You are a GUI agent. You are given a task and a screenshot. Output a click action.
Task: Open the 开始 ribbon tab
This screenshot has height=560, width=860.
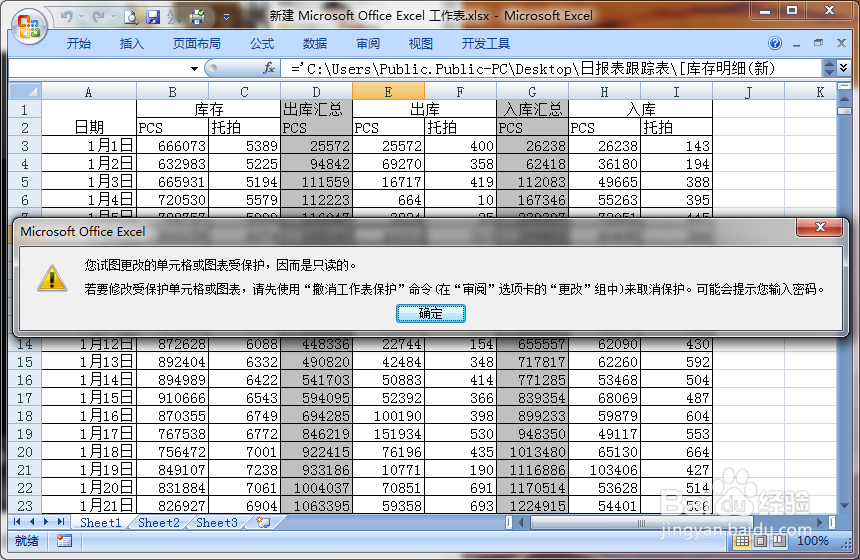pos(78,44)
